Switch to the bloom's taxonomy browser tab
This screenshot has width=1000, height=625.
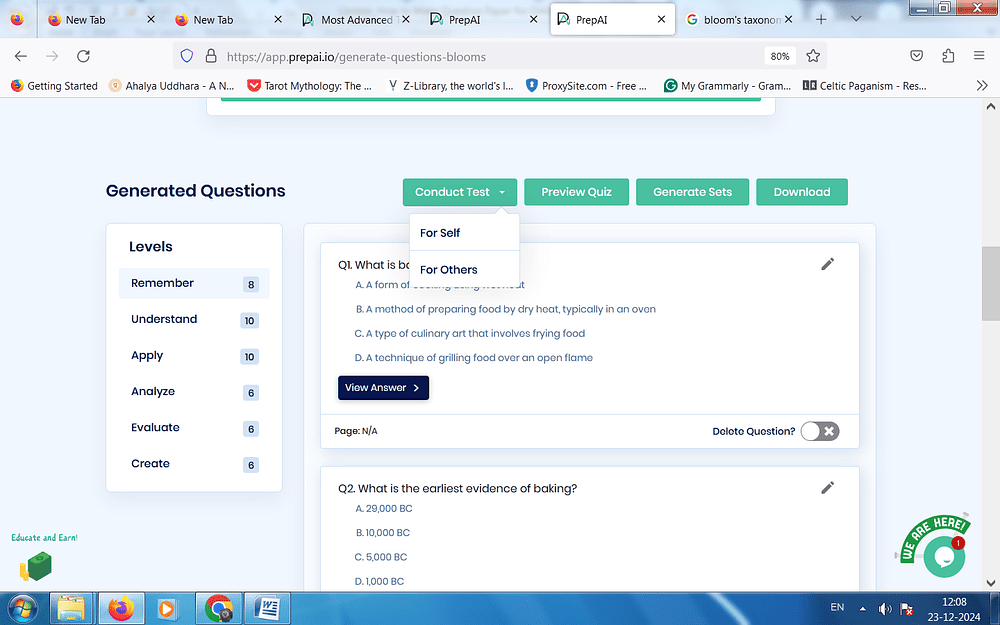click(x=735, y=20)
